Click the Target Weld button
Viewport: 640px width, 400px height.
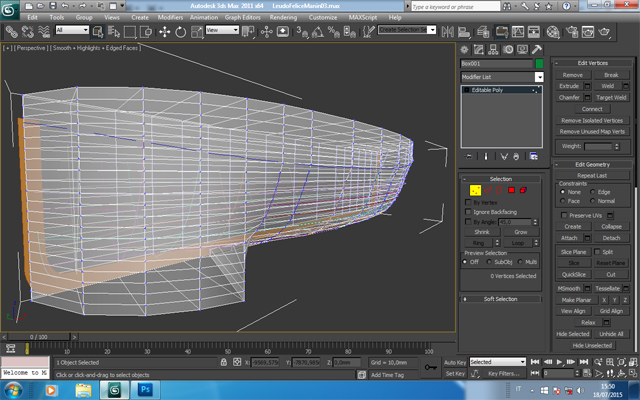[611, 98]
